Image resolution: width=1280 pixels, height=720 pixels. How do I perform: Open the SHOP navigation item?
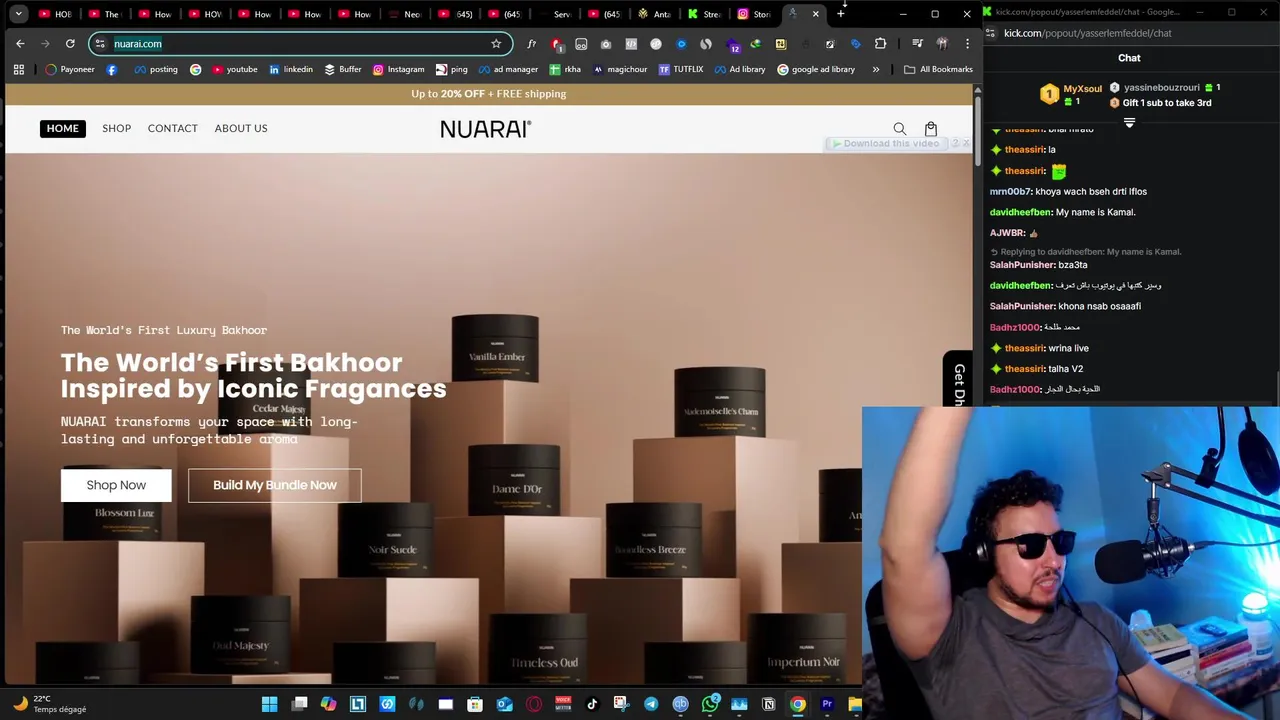coord(116,128)
